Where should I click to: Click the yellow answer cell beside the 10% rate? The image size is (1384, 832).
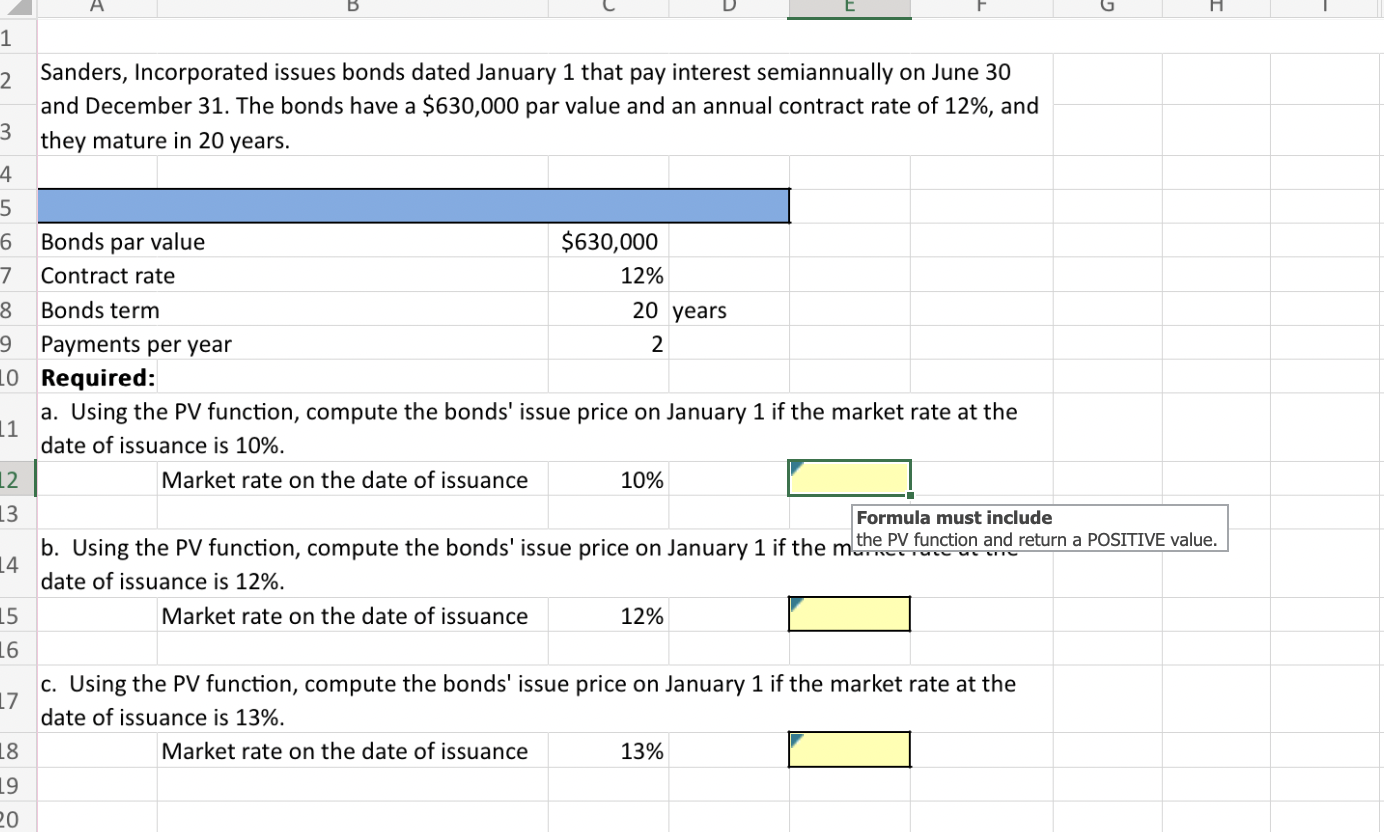[x=848, y=477]
